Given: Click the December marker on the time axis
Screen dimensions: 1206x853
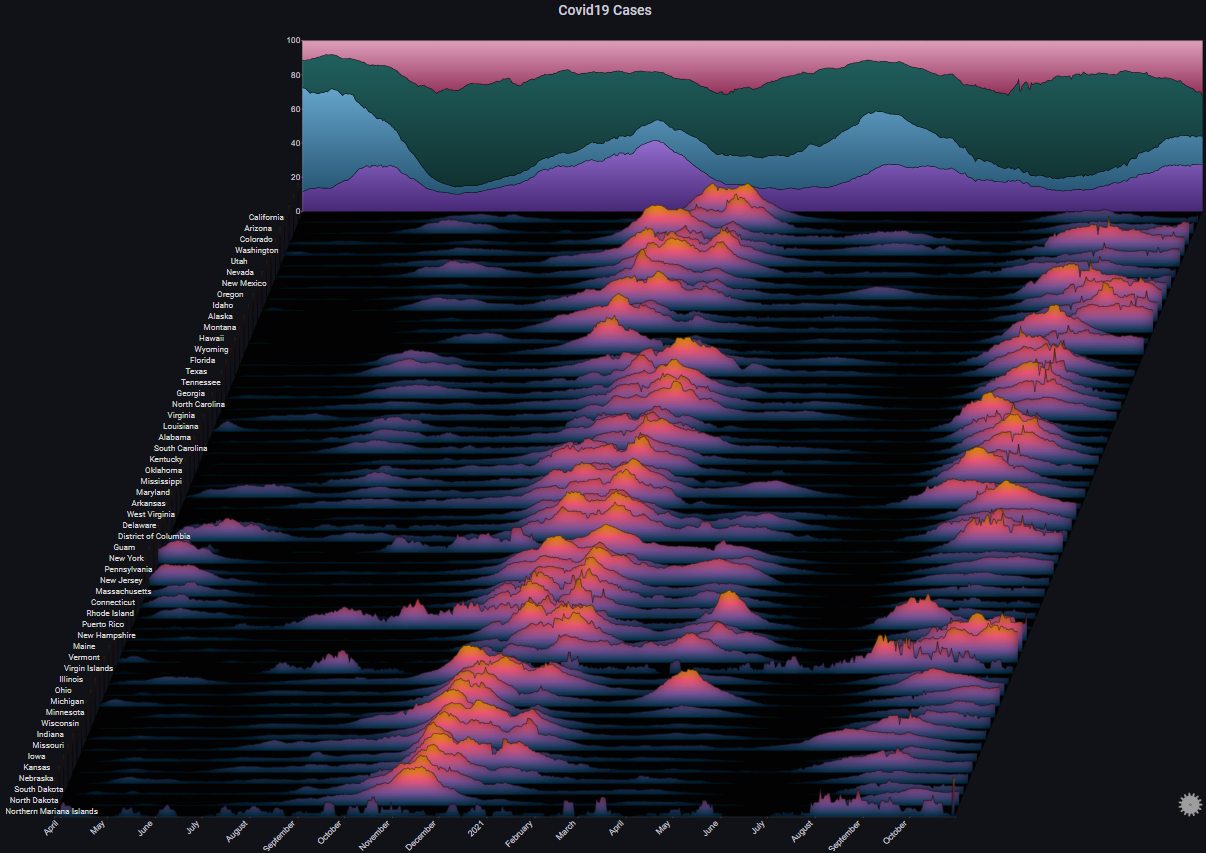Looking at the screenshot, I should [420, 836].
